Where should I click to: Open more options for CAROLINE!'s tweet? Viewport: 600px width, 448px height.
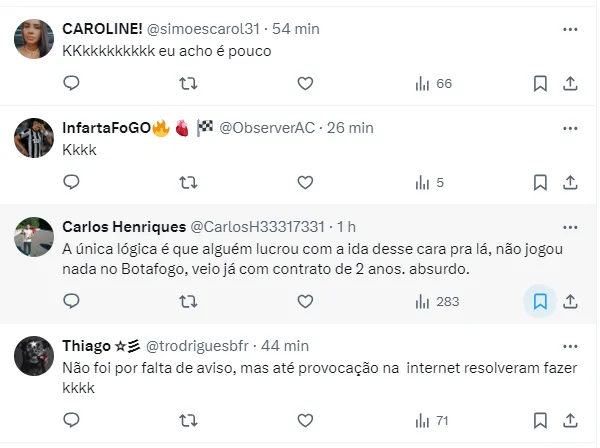570,29
